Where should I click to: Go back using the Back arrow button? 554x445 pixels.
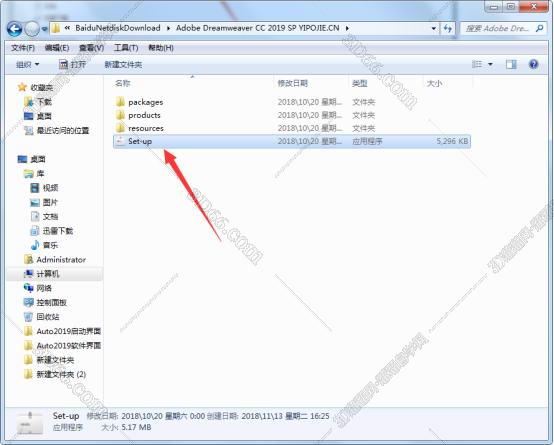pyautogui.click(x=14, y=29)
